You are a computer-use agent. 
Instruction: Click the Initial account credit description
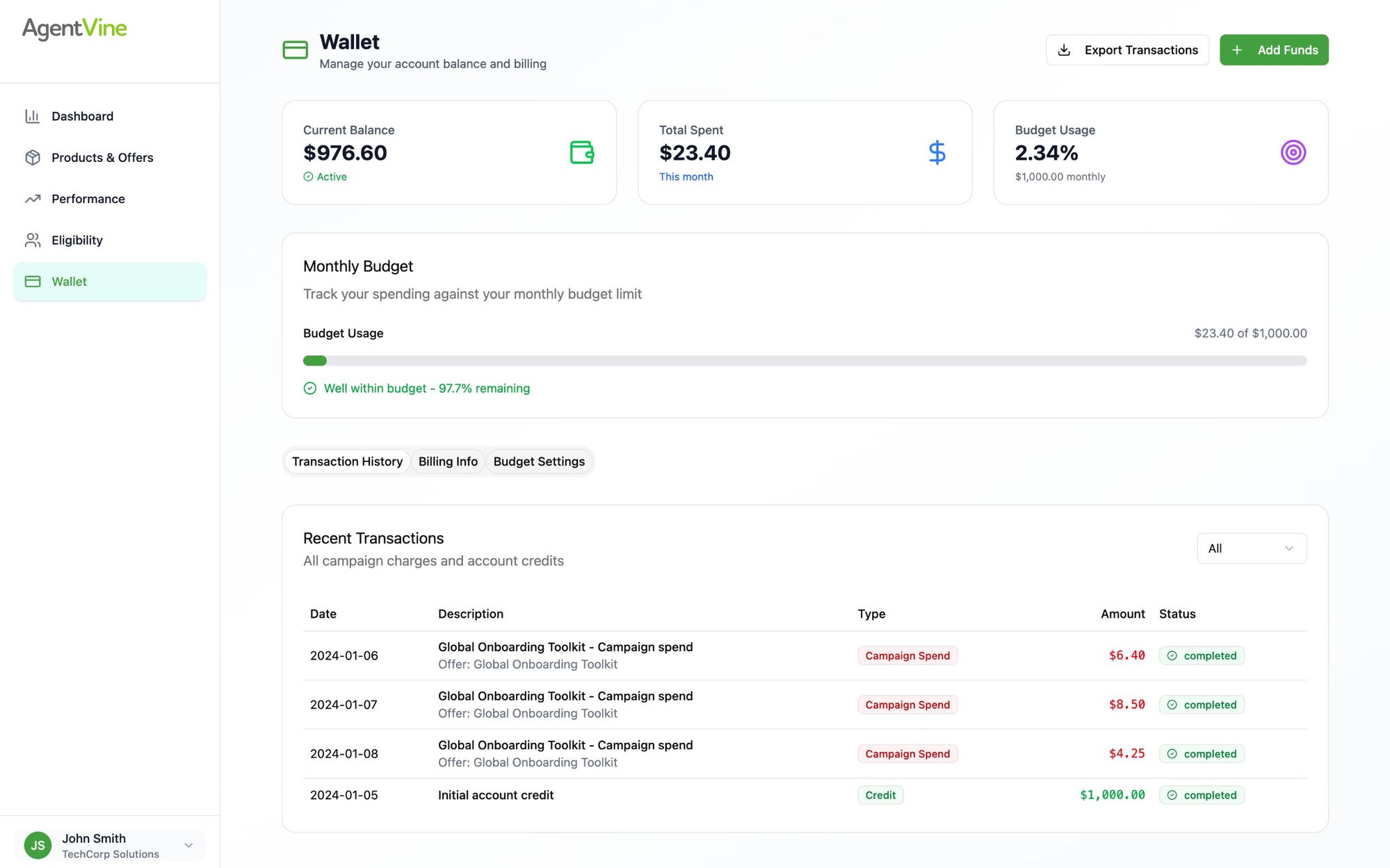click(496, 795)
